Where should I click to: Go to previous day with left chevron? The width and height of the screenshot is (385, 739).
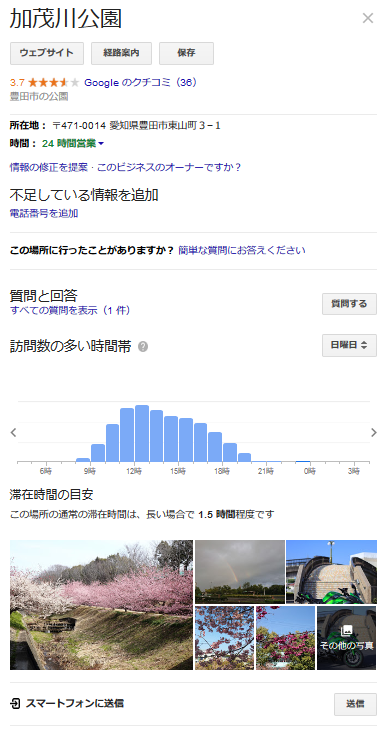[x=14, y=432]
